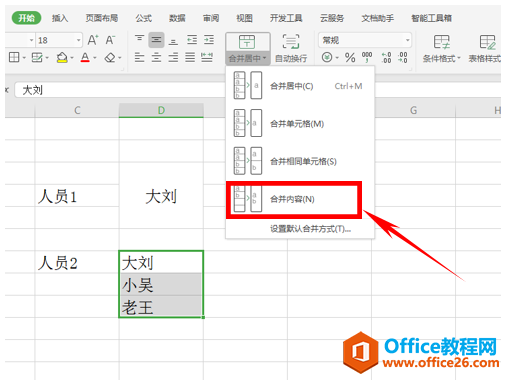Click the fill color bucket icon
Viewport: 506px width, 380px height.
(x=62, y=58)
